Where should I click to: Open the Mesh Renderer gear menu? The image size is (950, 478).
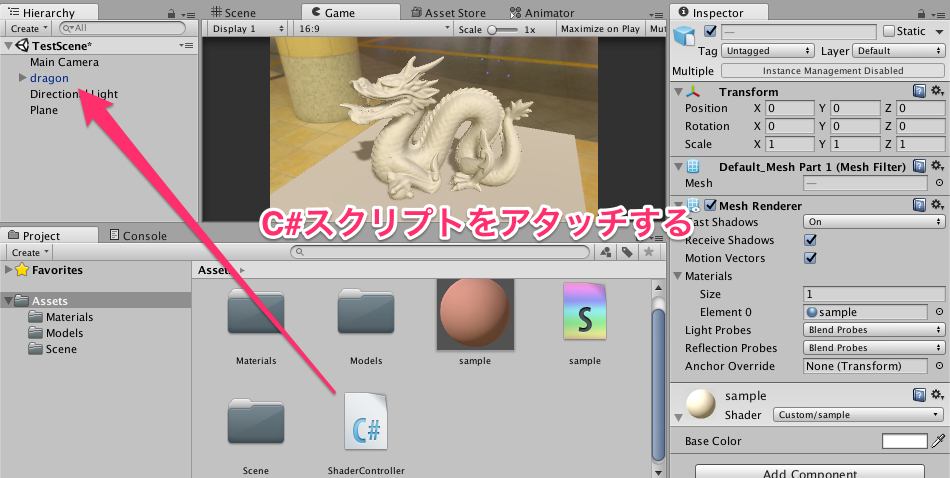[x=937, y=205]
